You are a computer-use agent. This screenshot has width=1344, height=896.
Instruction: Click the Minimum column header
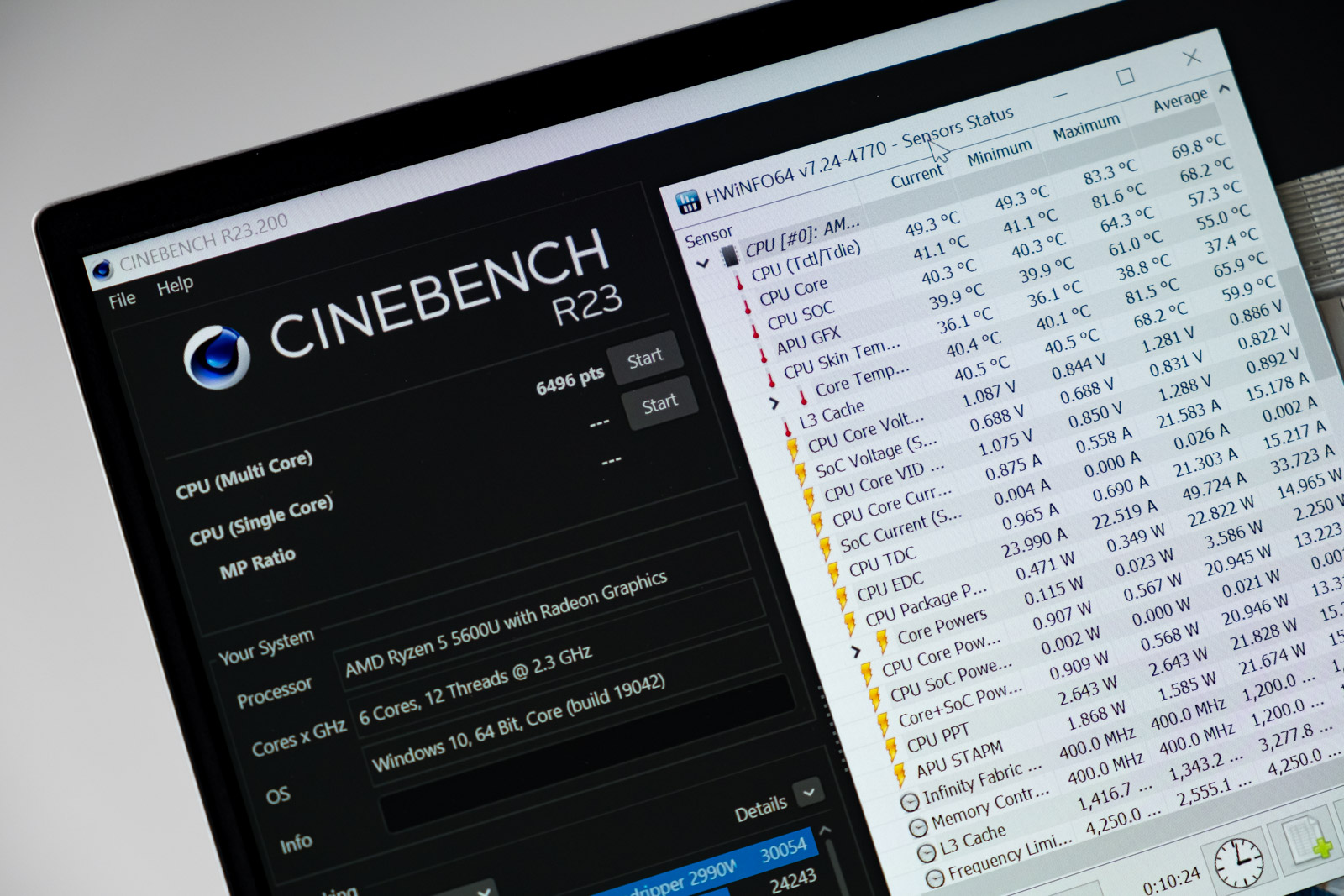1000,154
